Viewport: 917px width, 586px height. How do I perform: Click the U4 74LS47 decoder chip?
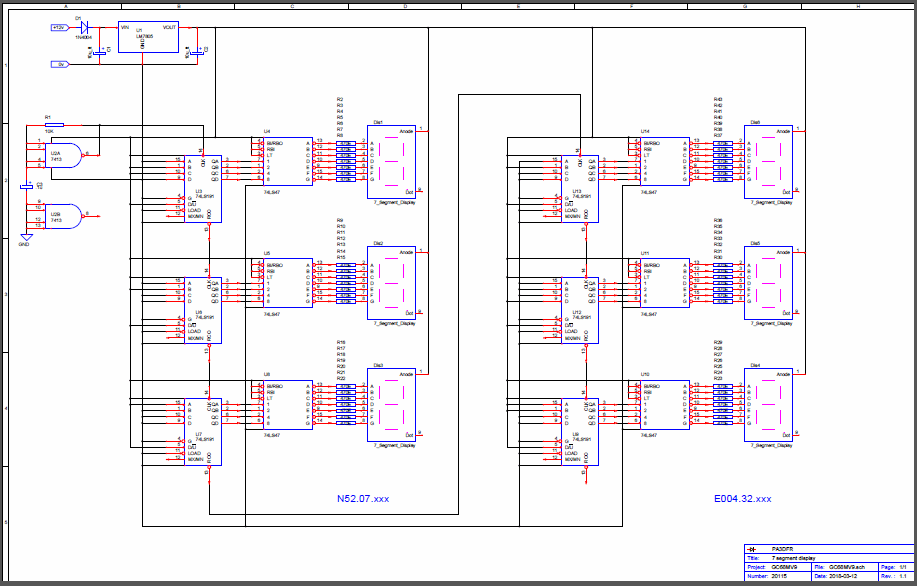pos(287,161)
